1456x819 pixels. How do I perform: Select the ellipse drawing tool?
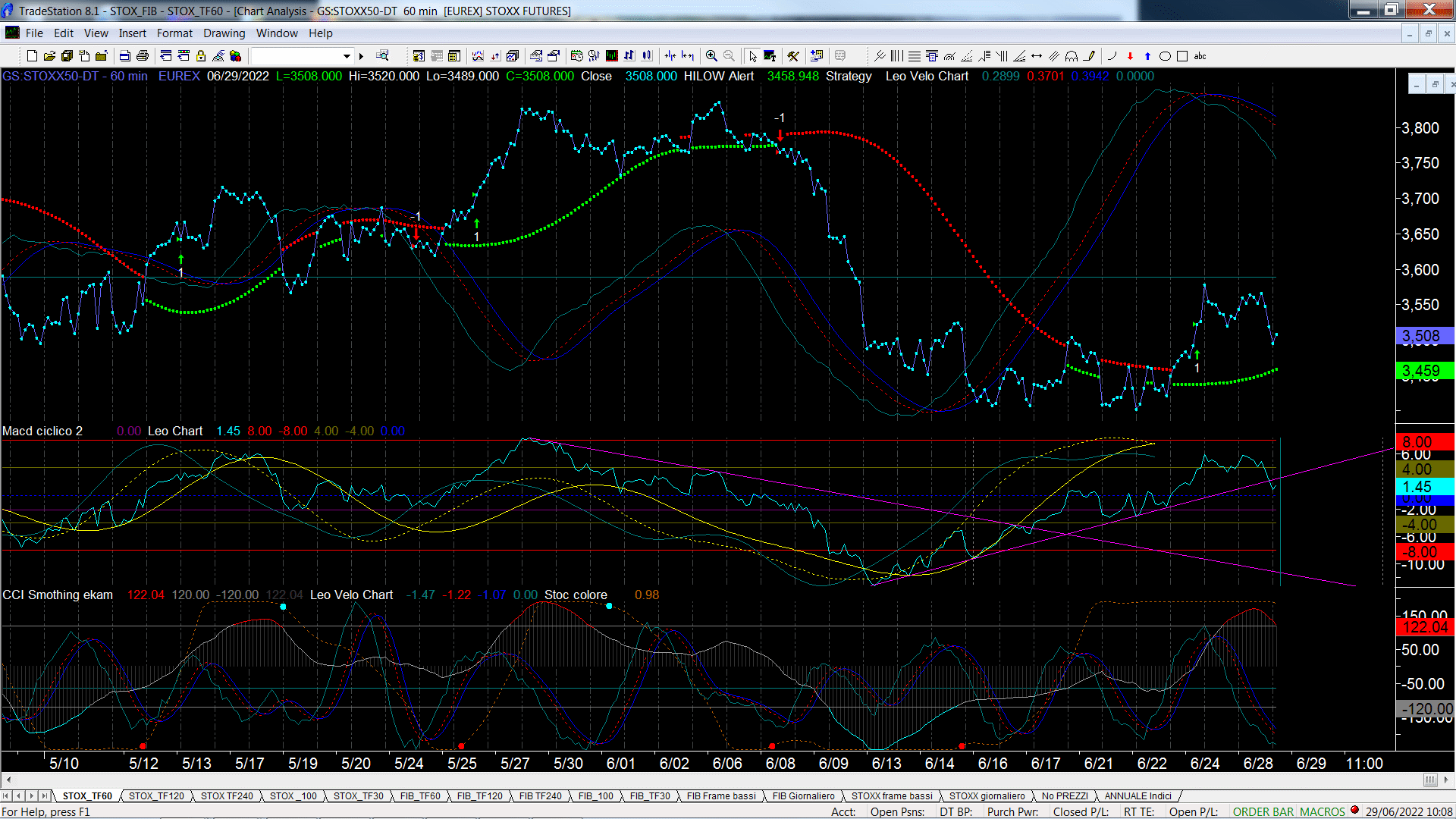[1165, 56]
